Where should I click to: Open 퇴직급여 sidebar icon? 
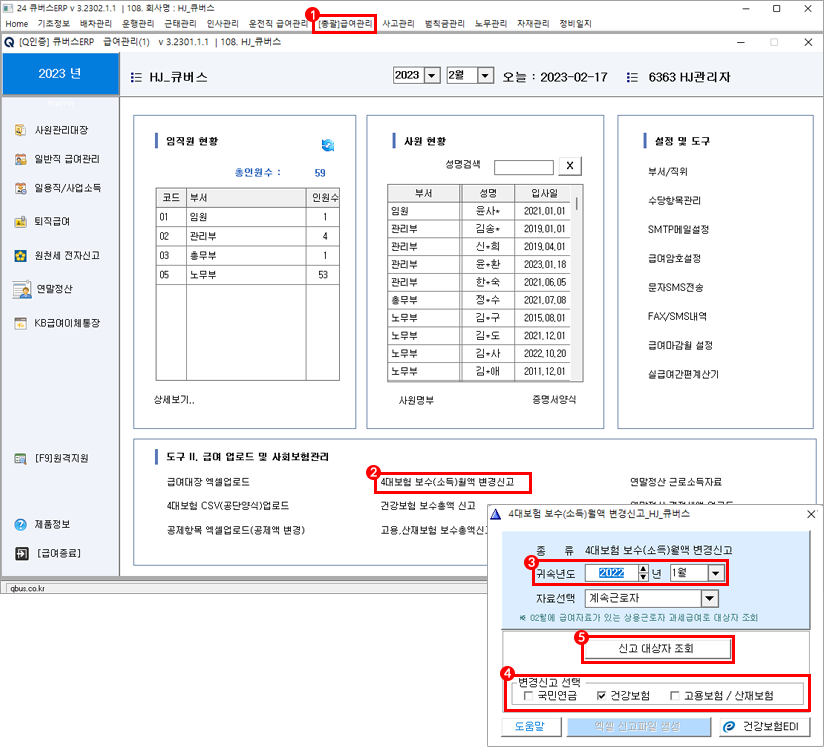[x=20, y=221]
